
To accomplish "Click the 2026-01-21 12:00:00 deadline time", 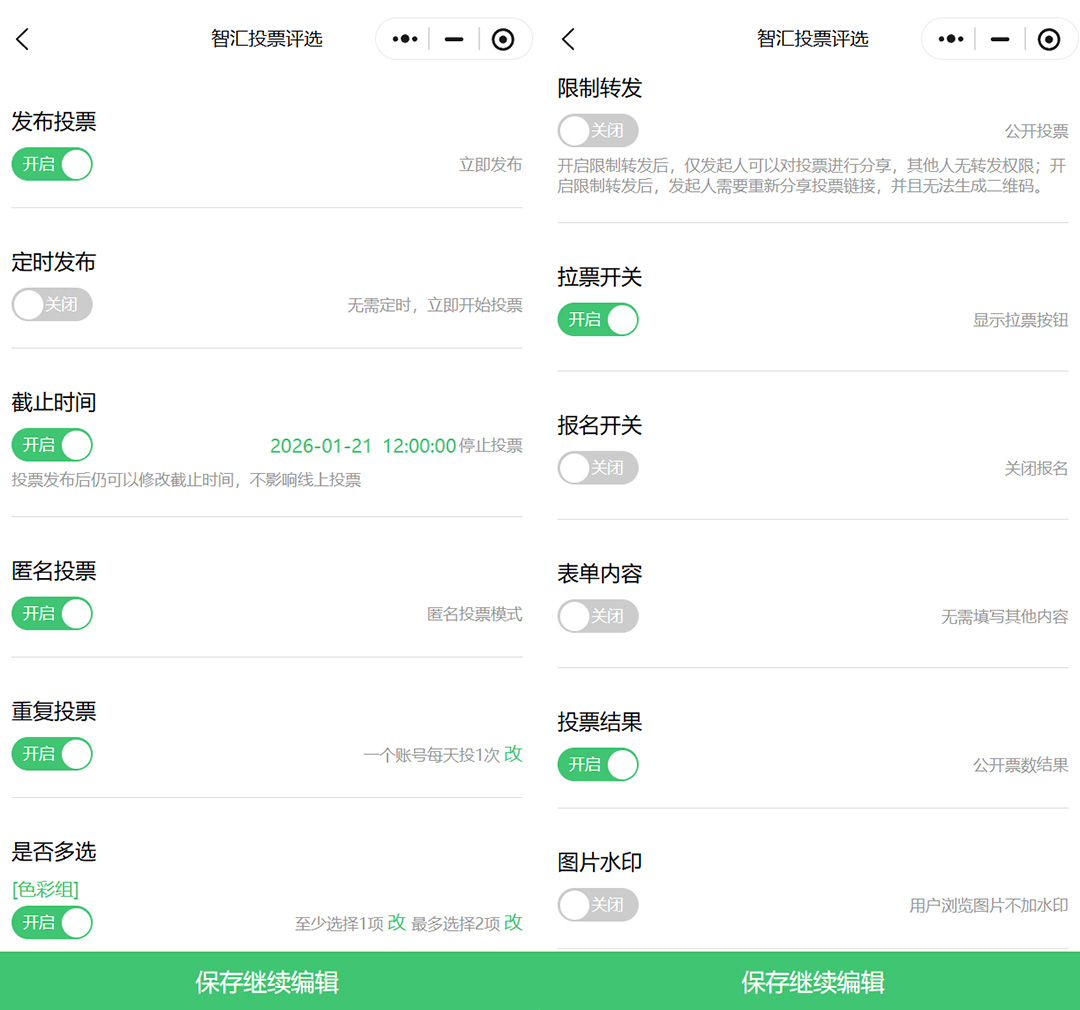I will coord(363,446).
